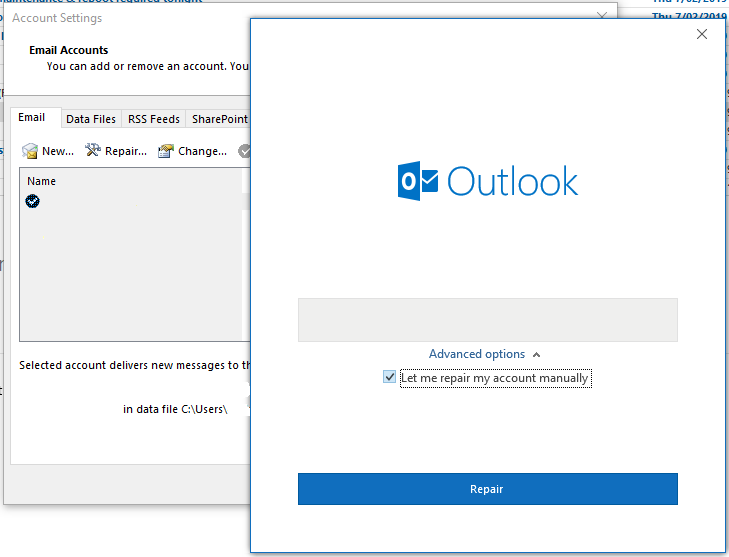Select the default account checkmark icon in the list
This screenshot has height=557, width=729.
tap(33, 201)
